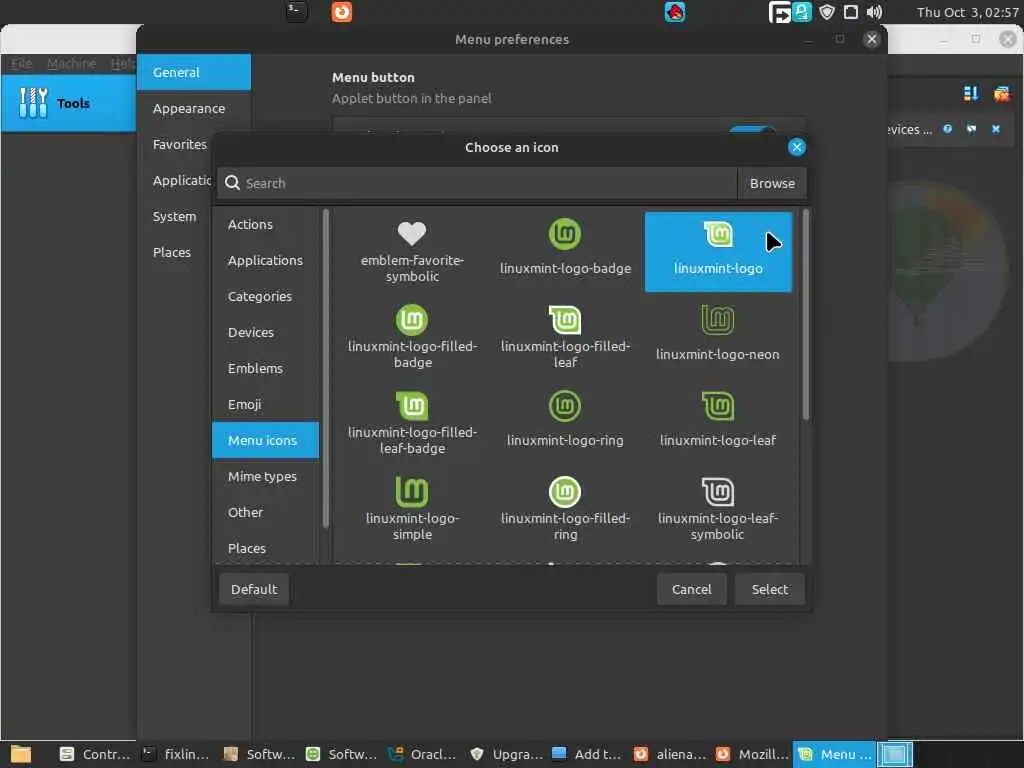The image size is (1024, 768).
Task: Switch to the Mozill... taskbar window
Action: (x=751, y=754)
